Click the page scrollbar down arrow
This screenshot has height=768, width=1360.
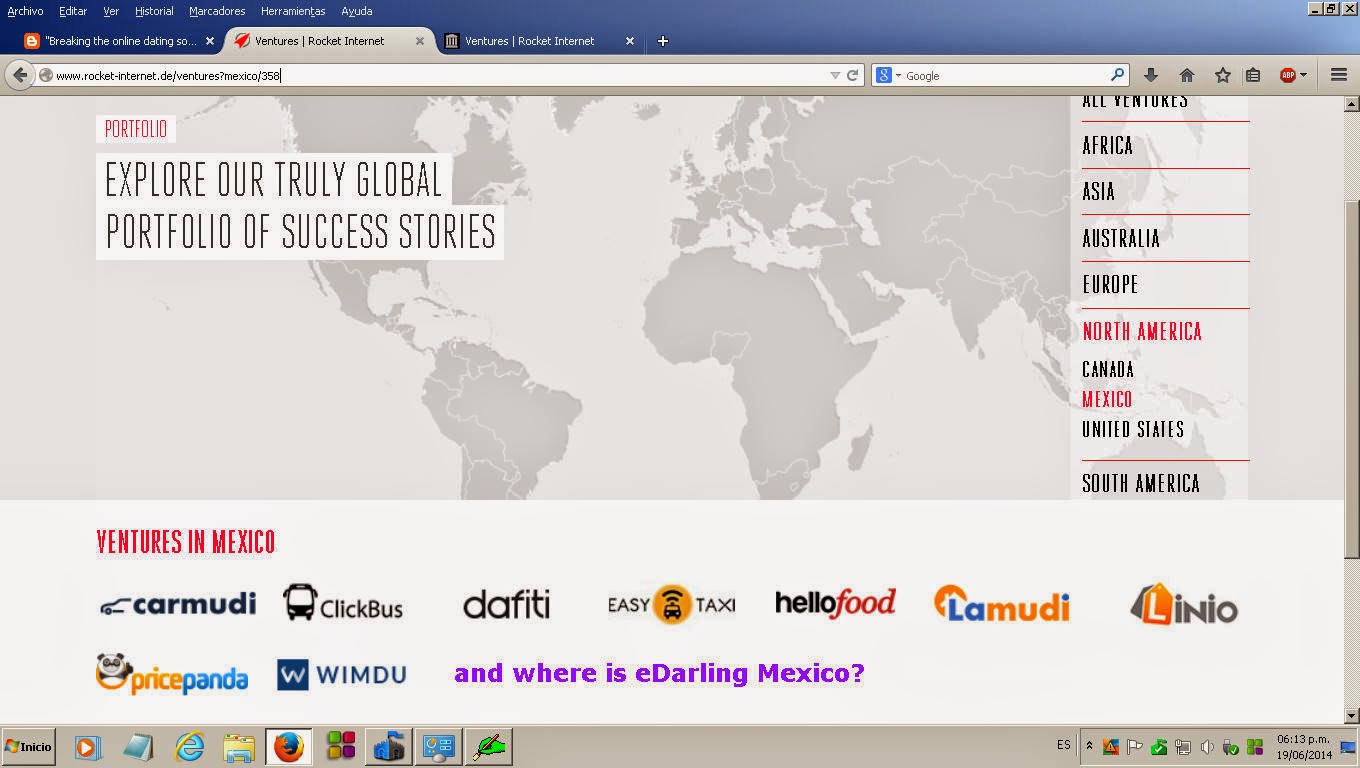pos(1352,715)
